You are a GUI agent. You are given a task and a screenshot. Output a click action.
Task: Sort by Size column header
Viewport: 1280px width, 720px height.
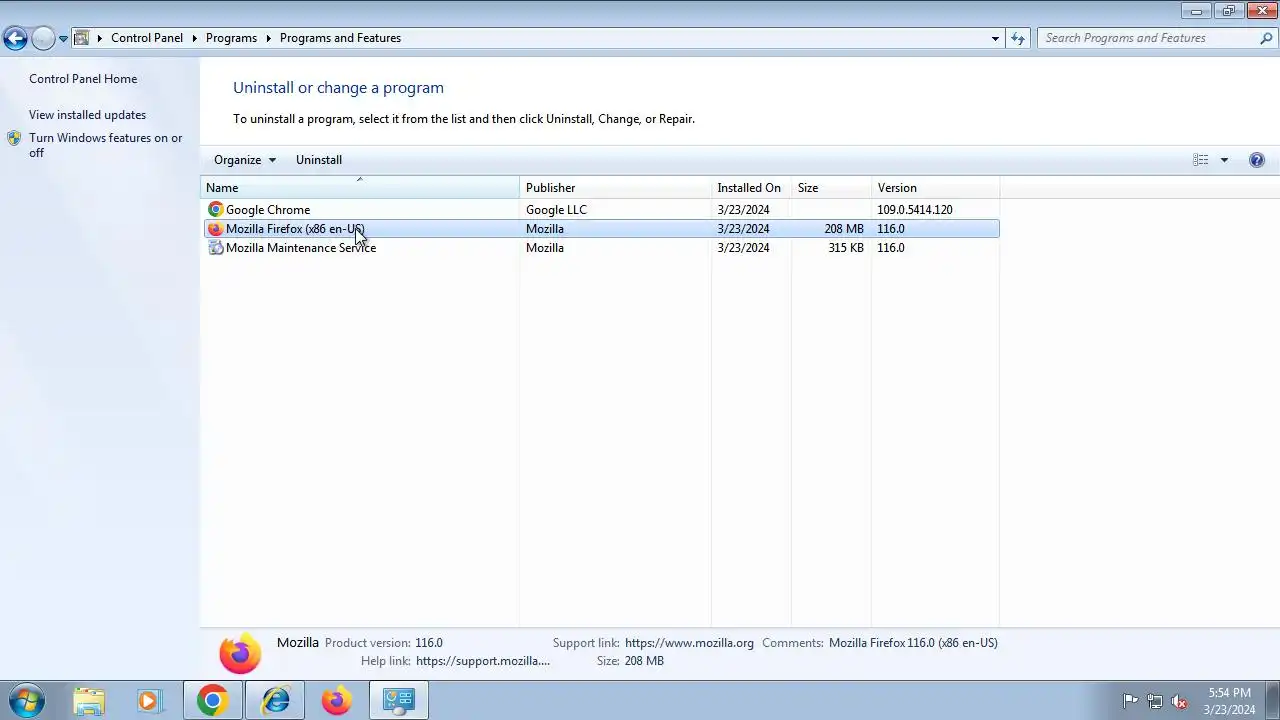(831, 188)
